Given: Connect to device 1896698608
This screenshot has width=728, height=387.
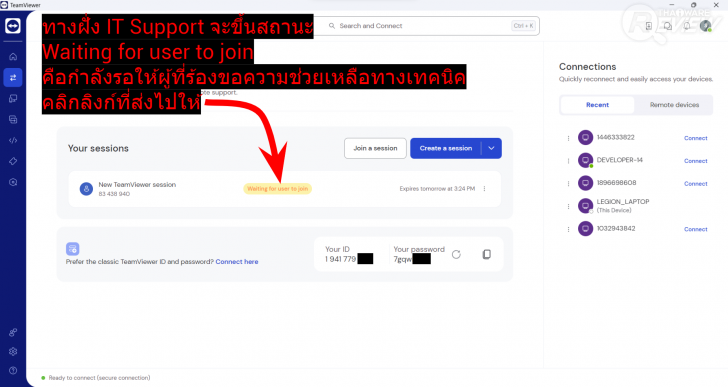Looking at the screenshot, I should 696,184.
